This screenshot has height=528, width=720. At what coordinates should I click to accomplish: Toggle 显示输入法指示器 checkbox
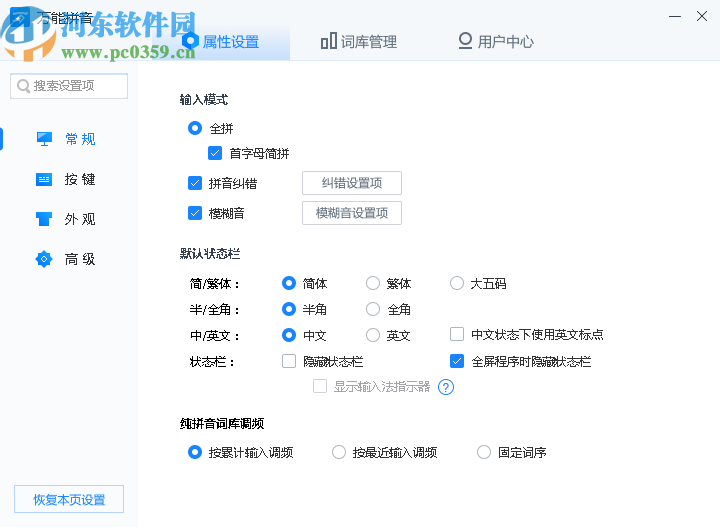coord(320,386)
